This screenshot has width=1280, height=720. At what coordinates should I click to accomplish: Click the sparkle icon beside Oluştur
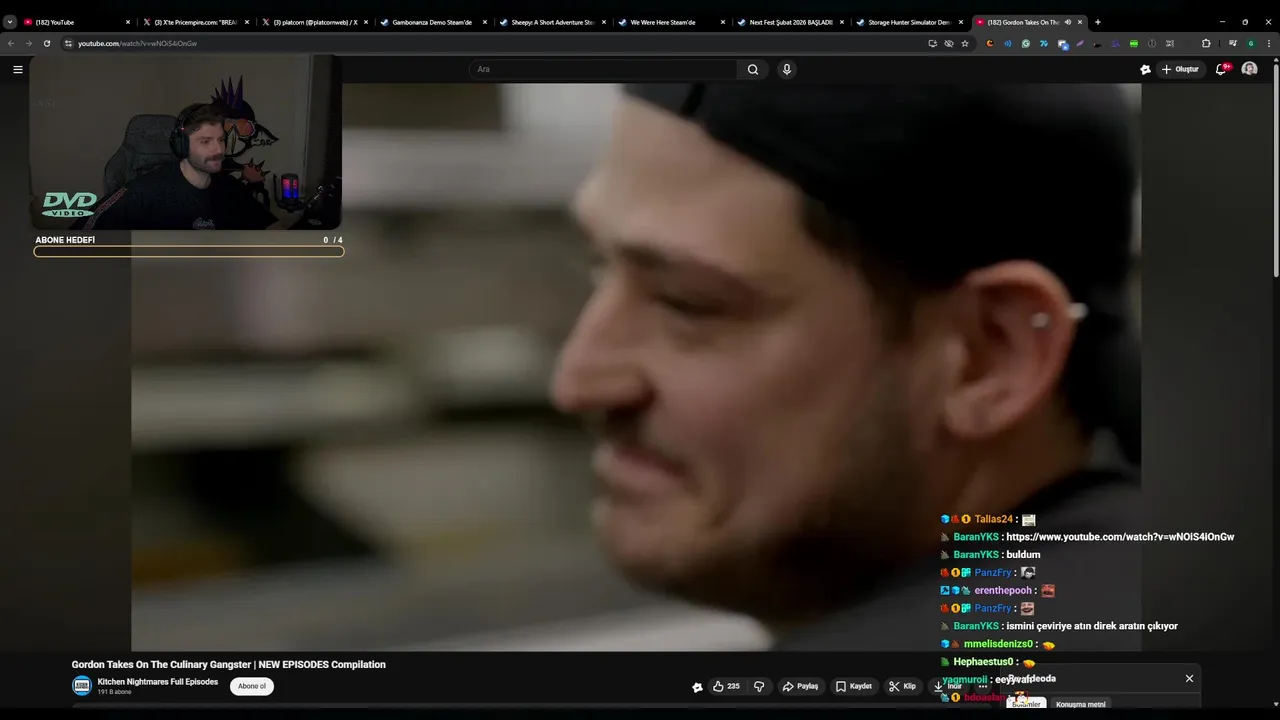(1145, 69)
